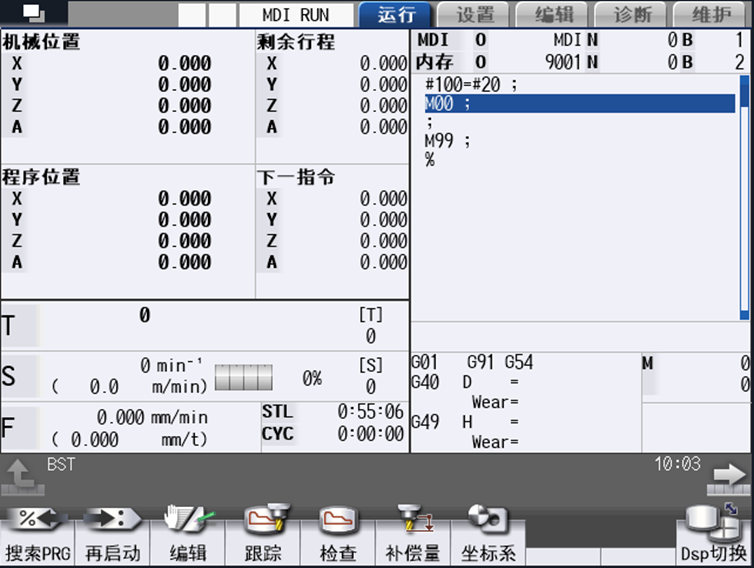Select the M99 program line
This screenshot has height=568, width=754.
pos(447,141)
